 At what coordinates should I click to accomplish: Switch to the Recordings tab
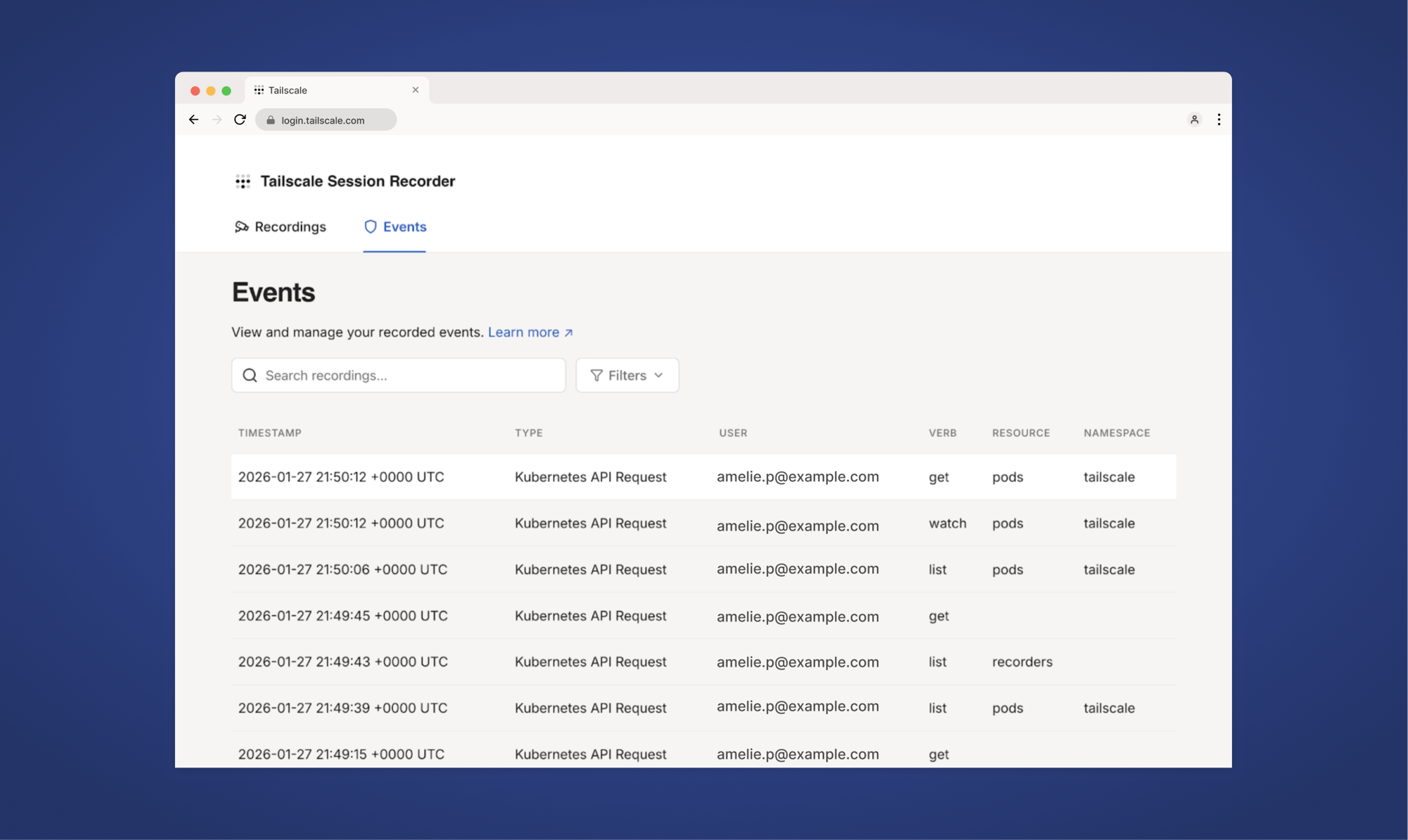tap(281, 227)
